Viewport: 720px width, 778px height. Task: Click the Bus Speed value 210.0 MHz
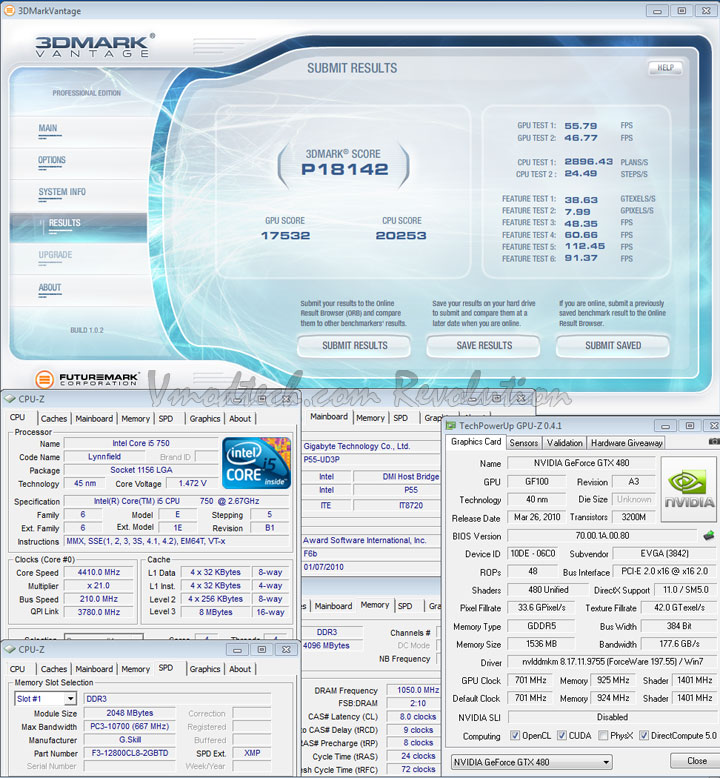[99, 599]
